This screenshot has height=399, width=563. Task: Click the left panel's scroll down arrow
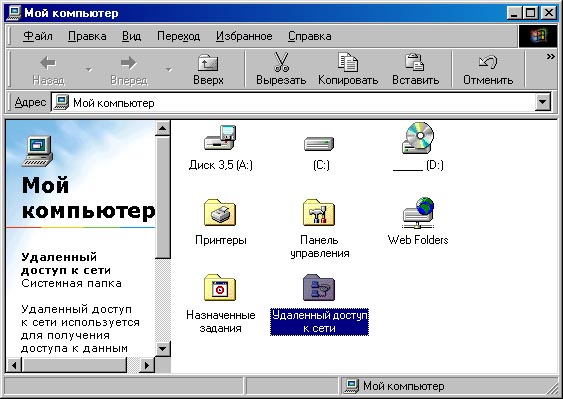tap(163, 348)
